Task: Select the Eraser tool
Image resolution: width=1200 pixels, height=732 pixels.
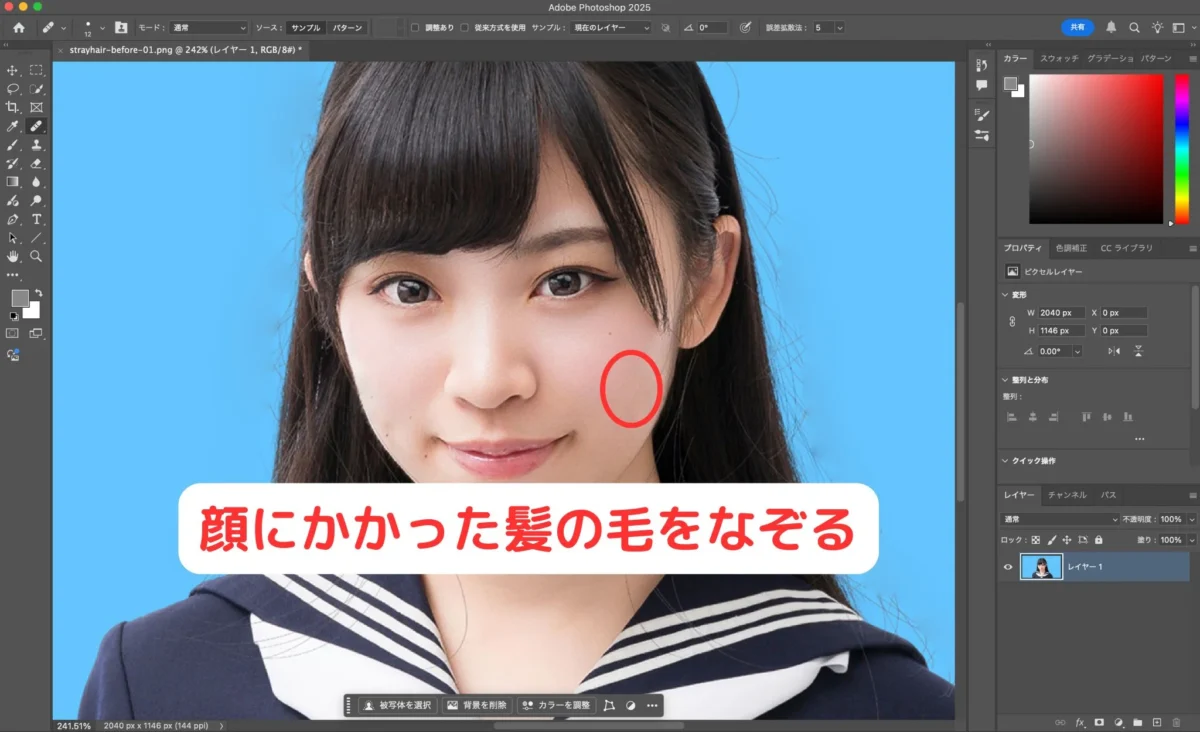Action: pos(36,163)
